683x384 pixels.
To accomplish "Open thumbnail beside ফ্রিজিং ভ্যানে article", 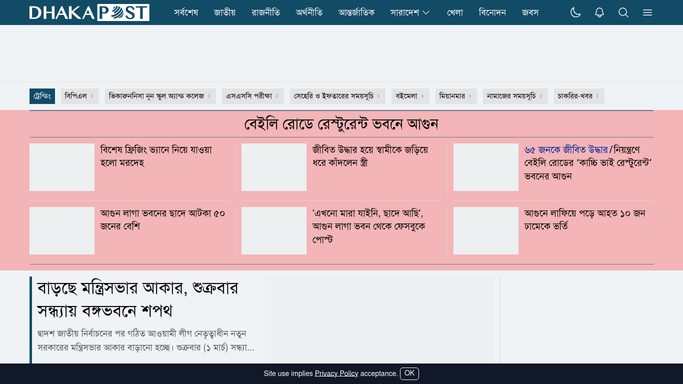I will (x=62, y=167).
